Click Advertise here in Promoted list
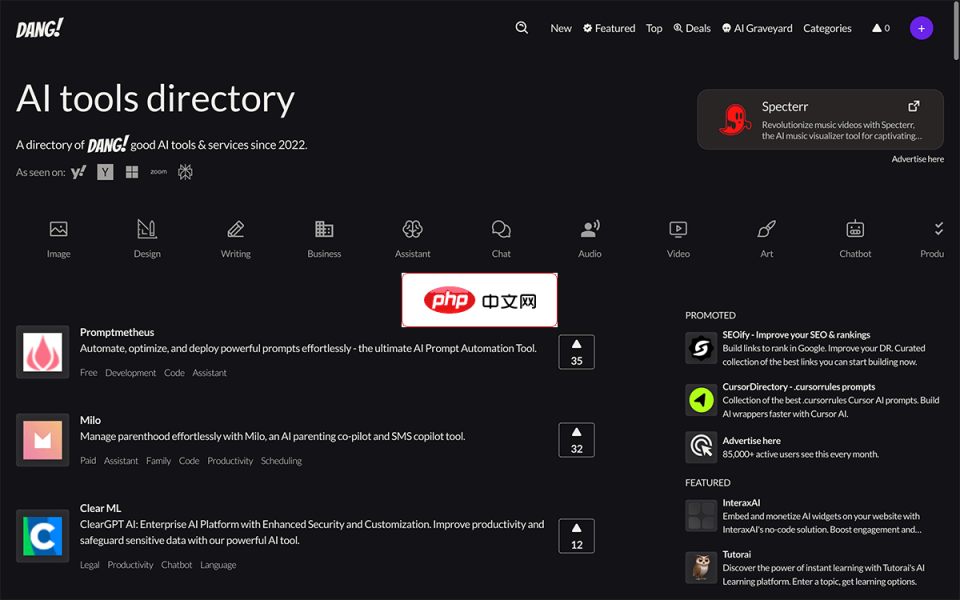The image size is (960, 600). (x=751, y=440)
